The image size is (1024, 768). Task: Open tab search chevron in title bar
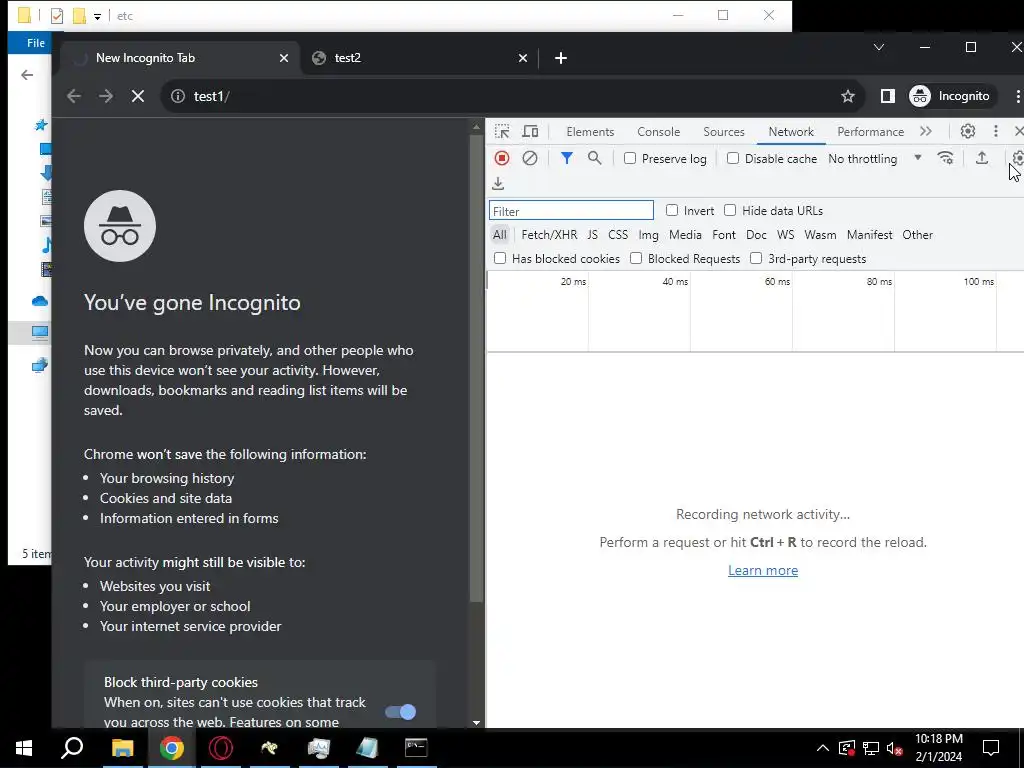tap(879, 47)
